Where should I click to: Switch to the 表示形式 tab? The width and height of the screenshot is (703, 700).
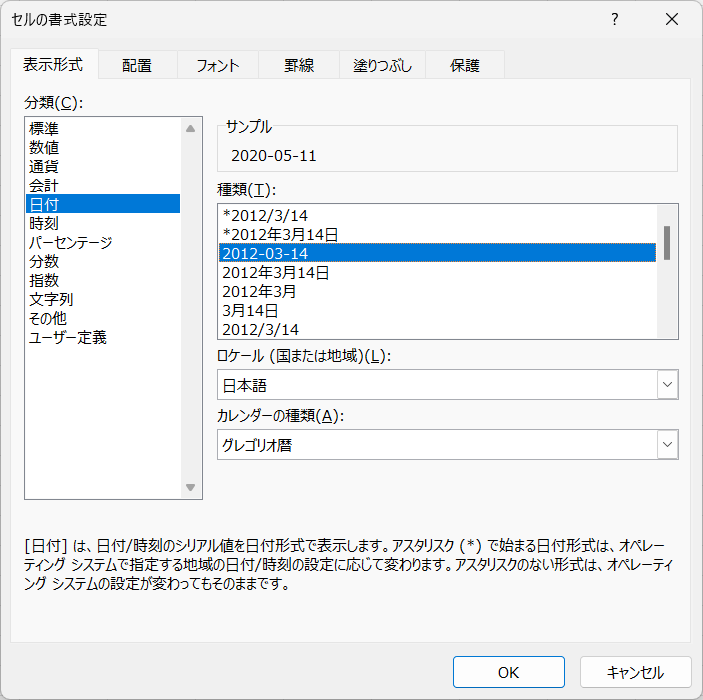(x=53, y=65)
